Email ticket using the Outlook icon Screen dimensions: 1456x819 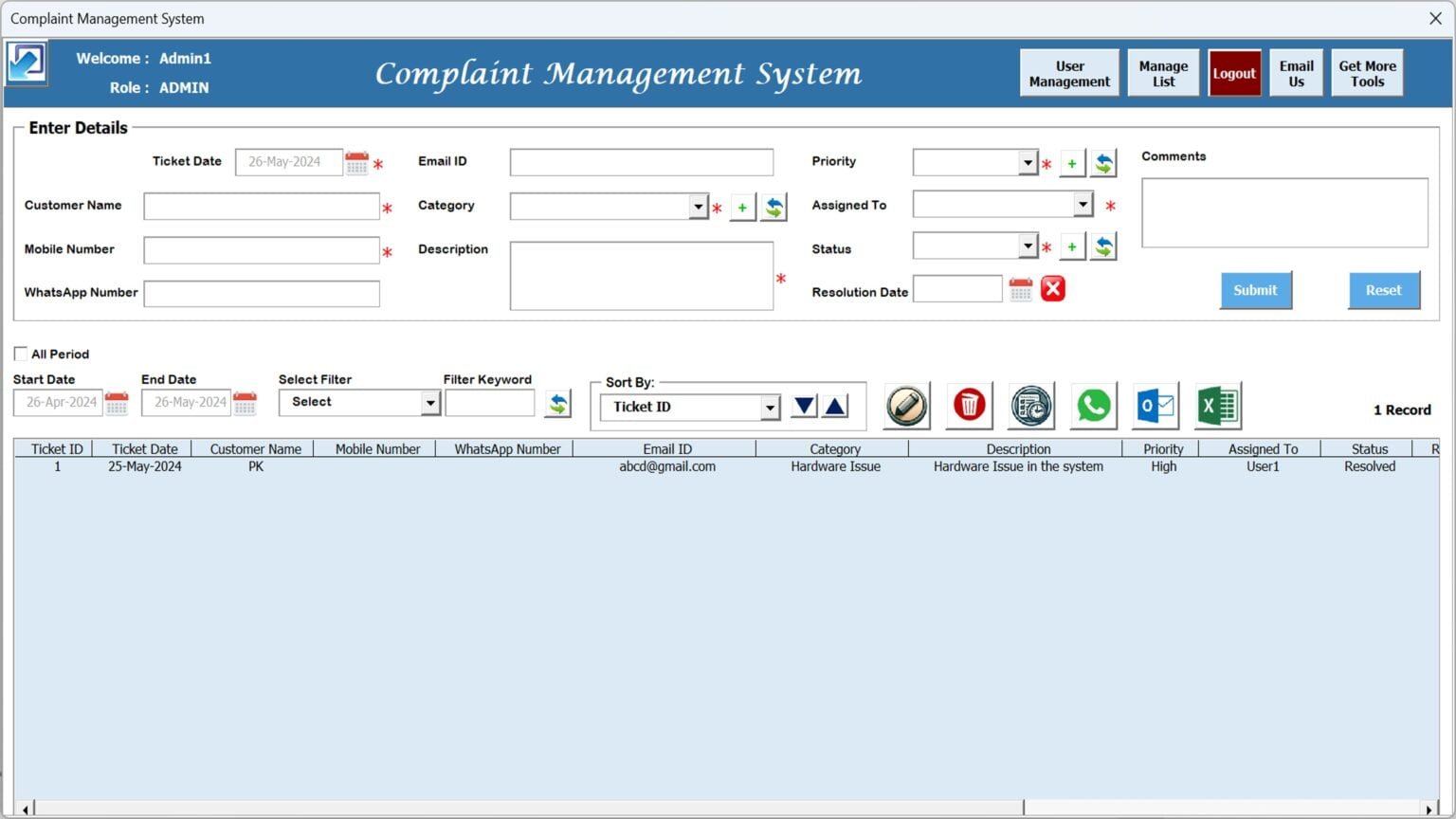click(1156, 405)
